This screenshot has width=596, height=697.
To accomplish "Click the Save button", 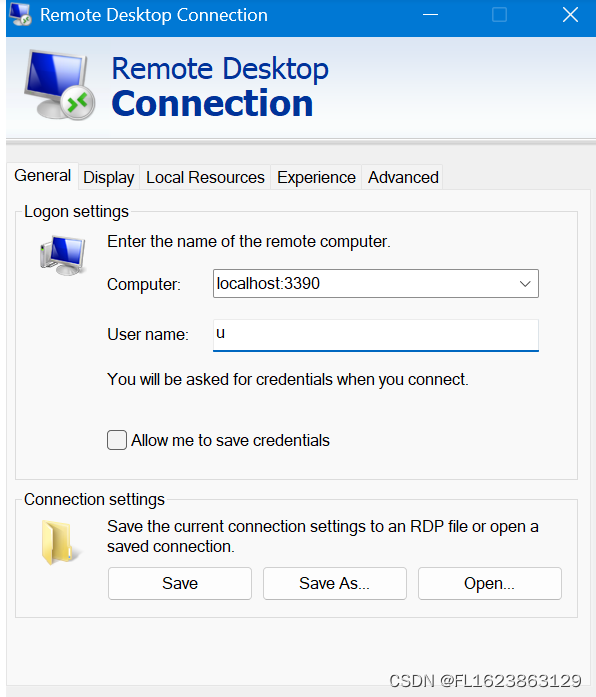I will [x=180, y=583].
